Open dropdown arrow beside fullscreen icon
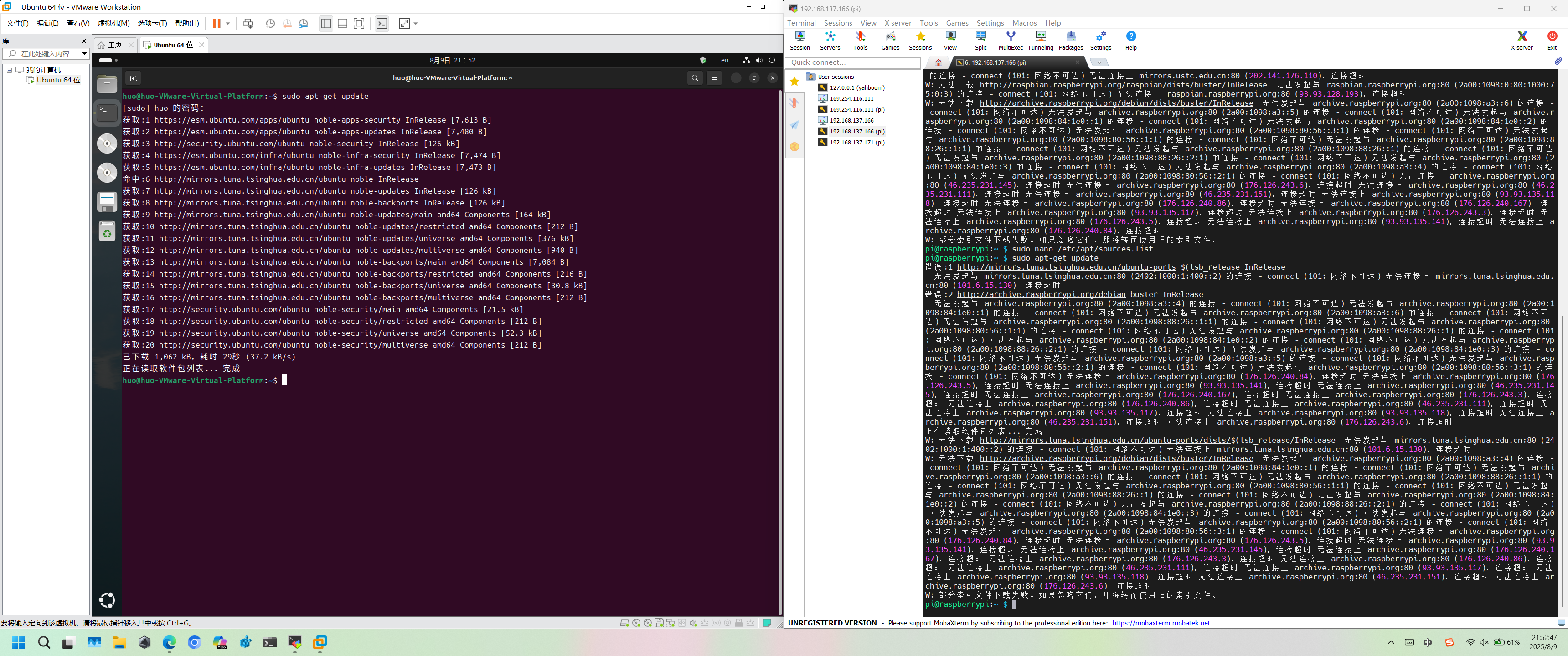 [x=416, y=24]
